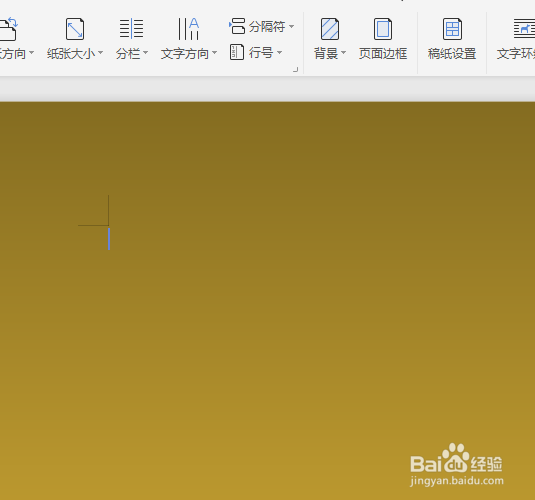Image resolution: width=535 pixels, height=500 pixels.
Task: Click in the document page body
Action: 268,300
